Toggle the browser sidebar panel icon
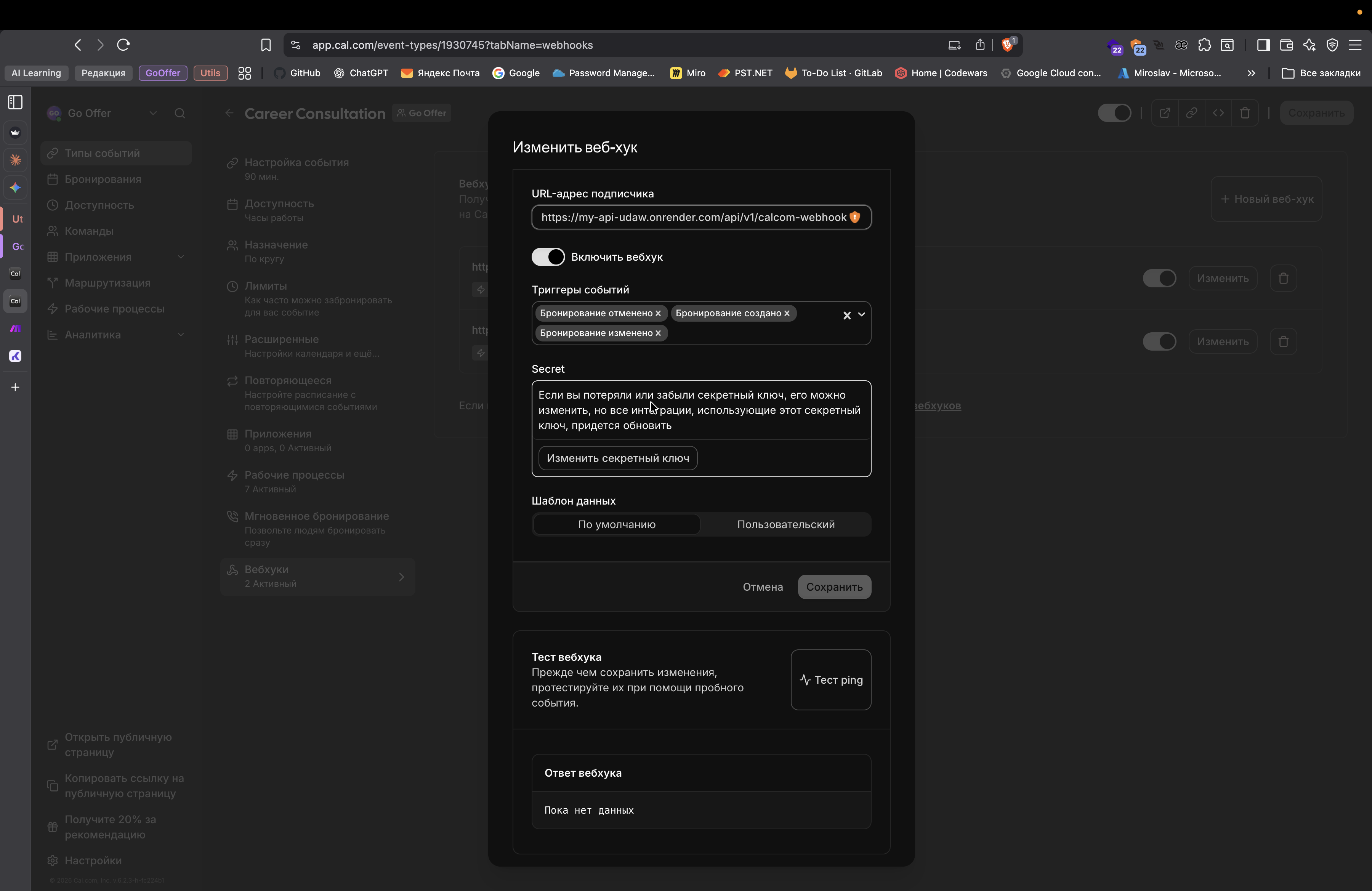Image resolution: width=1372 pixels, height=891 pixels. click(x=1263, y=45)
